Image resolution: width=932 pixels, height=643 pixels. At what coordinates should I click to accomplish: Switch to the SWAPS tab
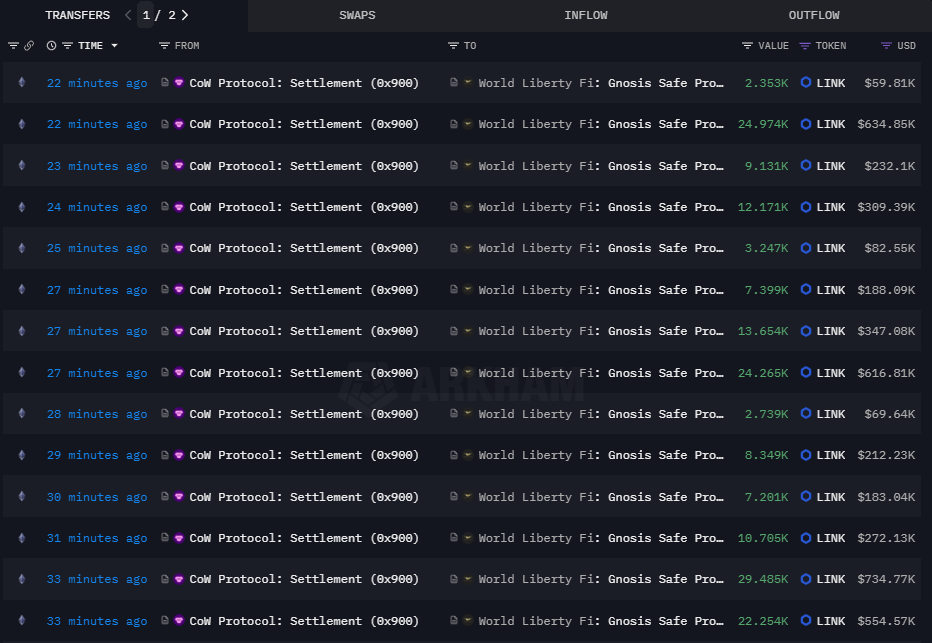357,15
